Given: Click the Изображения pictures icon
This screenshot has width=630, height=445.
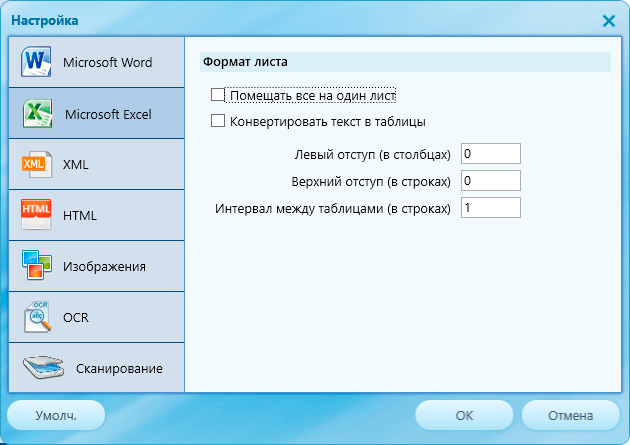Looking at the screenshot, I should pyautogui.click(x=37, y=265).
